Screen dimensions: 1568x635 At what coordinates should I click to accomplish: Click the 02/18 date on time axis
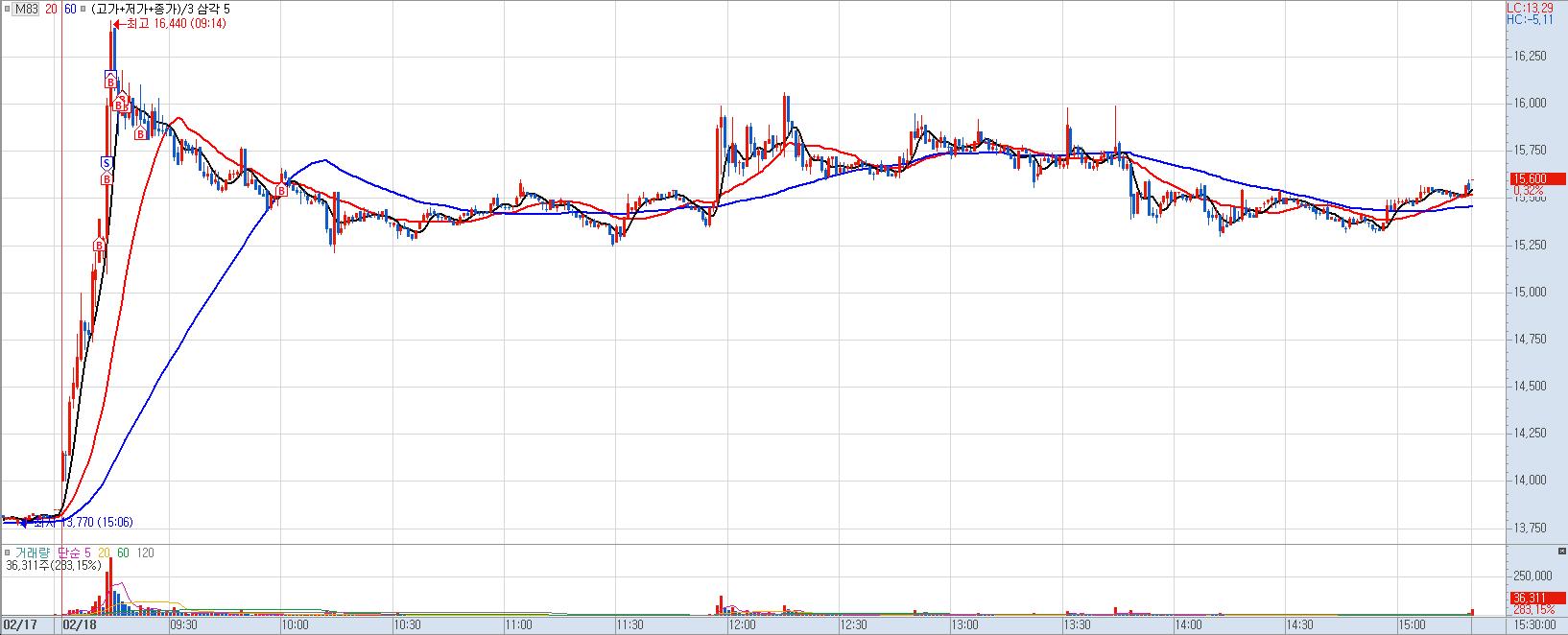79,624
